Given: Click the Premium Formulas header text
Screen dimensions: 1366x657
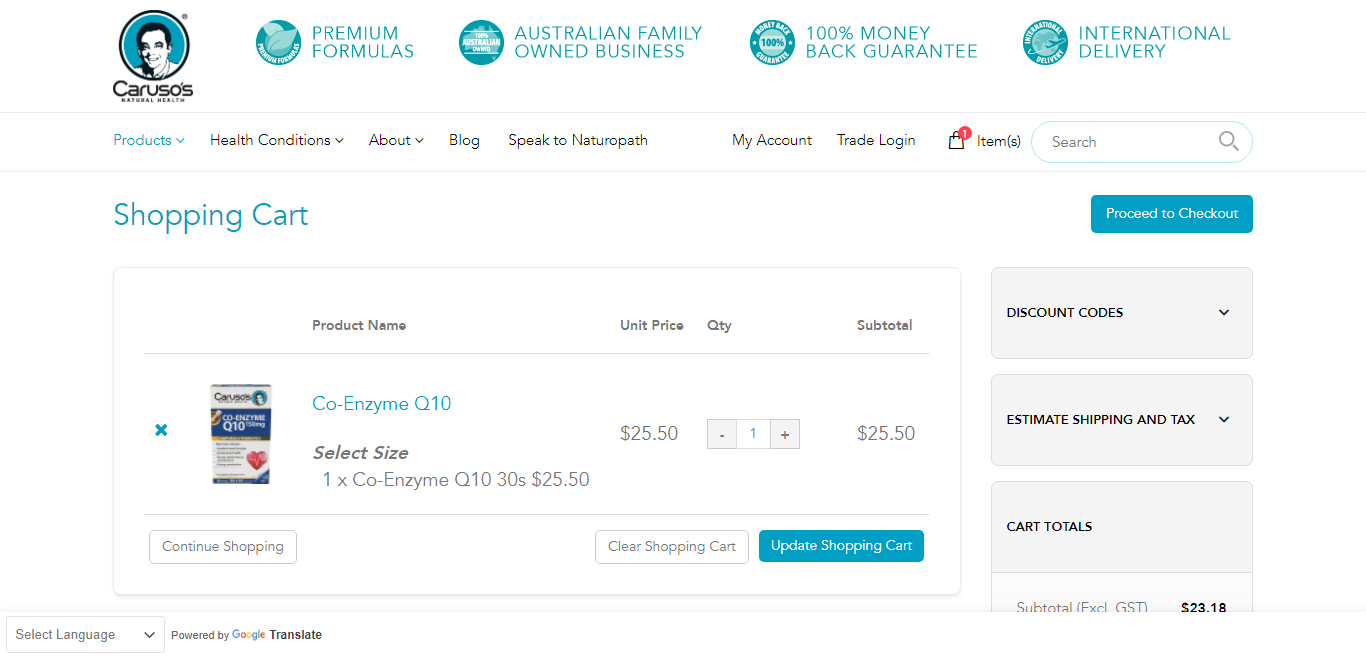Looking at the screenshot, I should (363, 42).
